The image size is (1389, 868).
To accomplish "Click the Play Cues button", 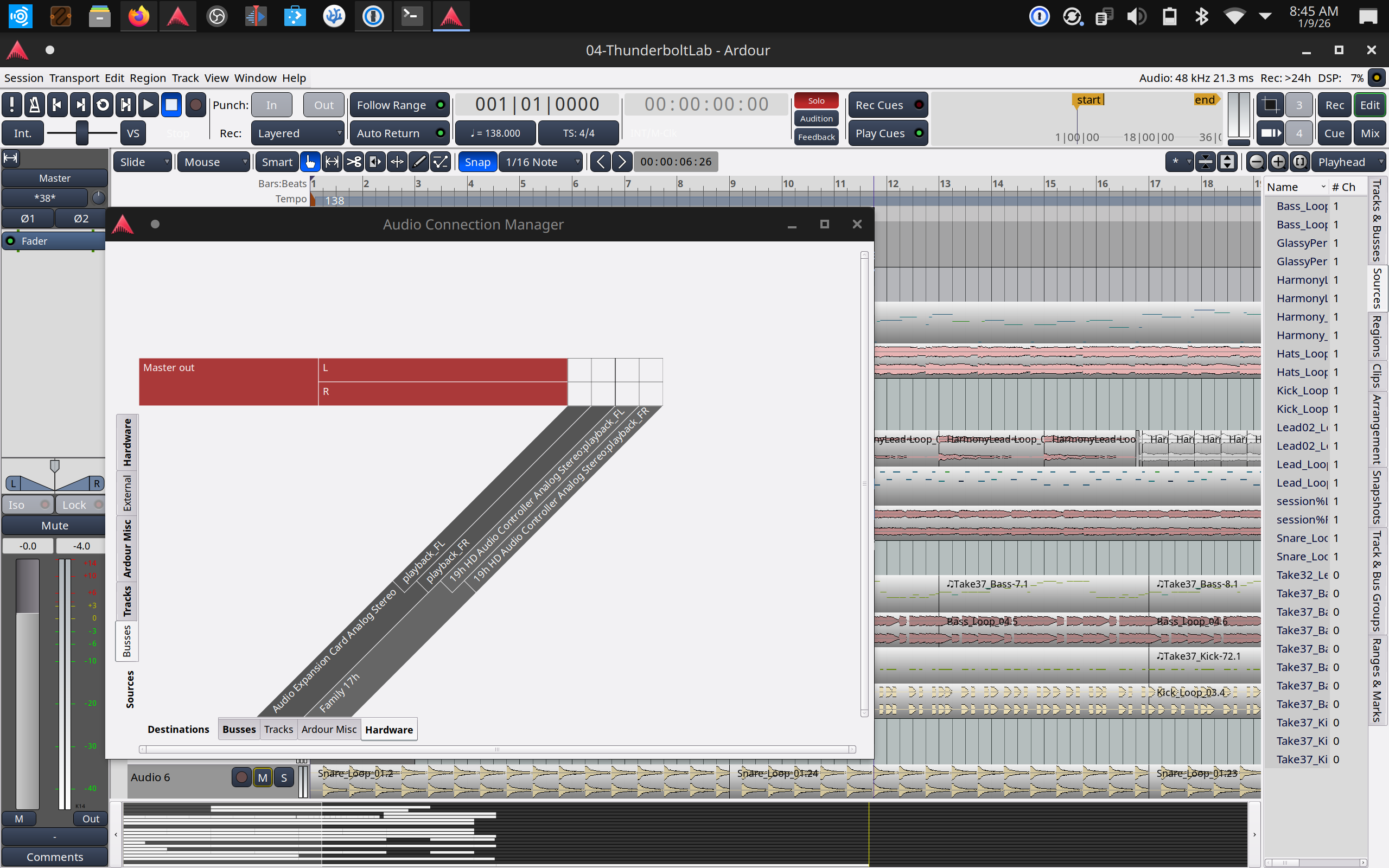I will click(x=887, y=133).
